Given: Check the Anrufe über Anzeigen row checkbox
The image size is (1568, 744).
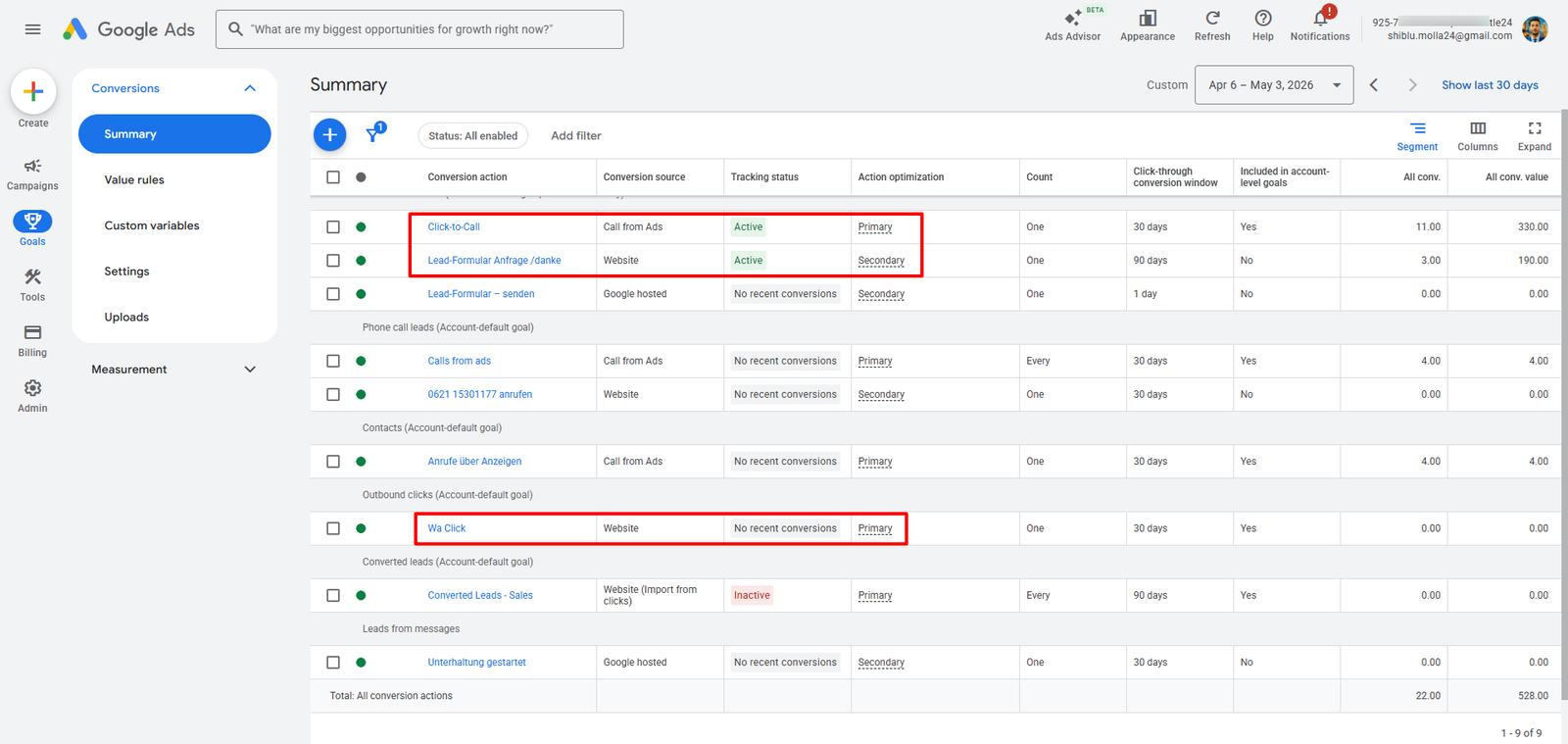Looking at the screenshot, I should point(333,462).
